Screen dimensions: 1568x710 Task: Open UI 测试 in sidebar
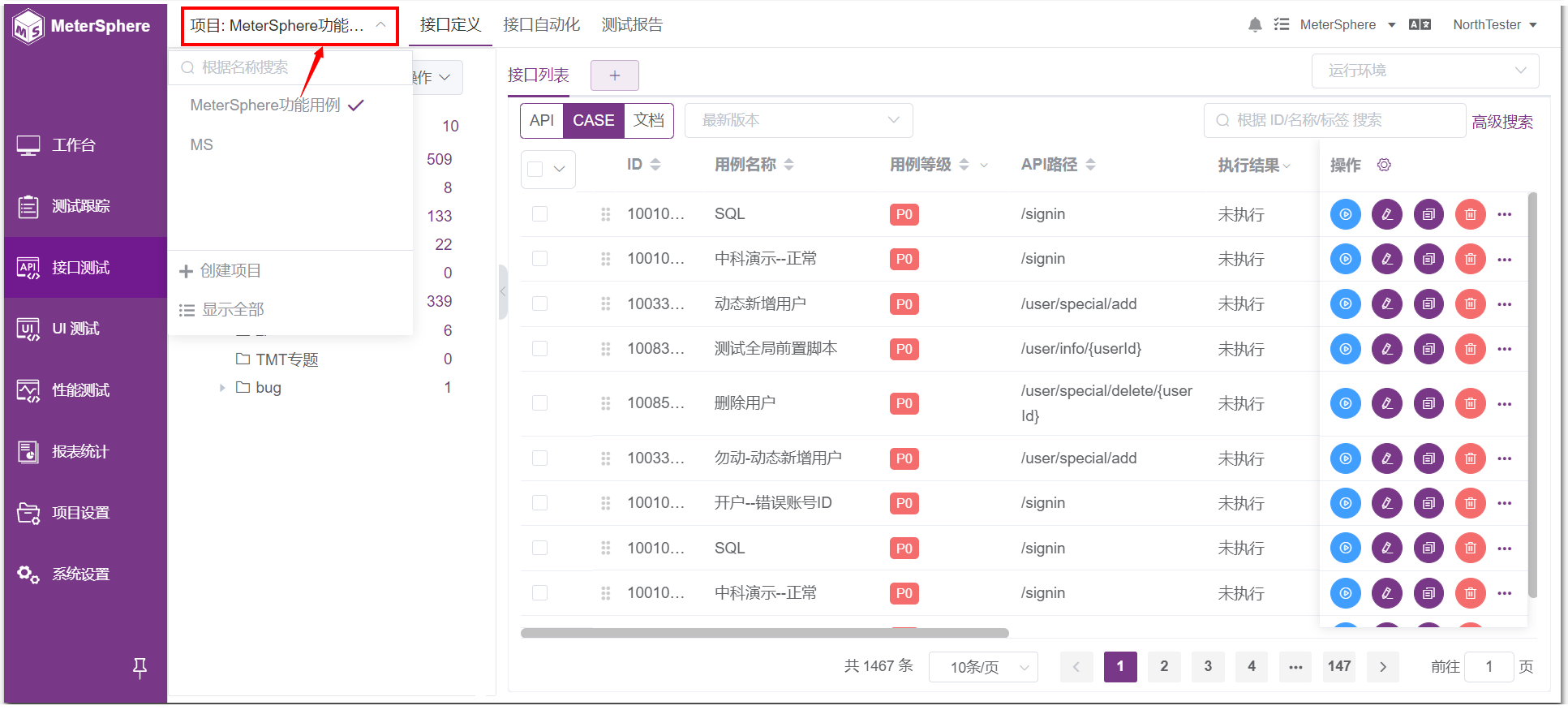coord(85,329)
